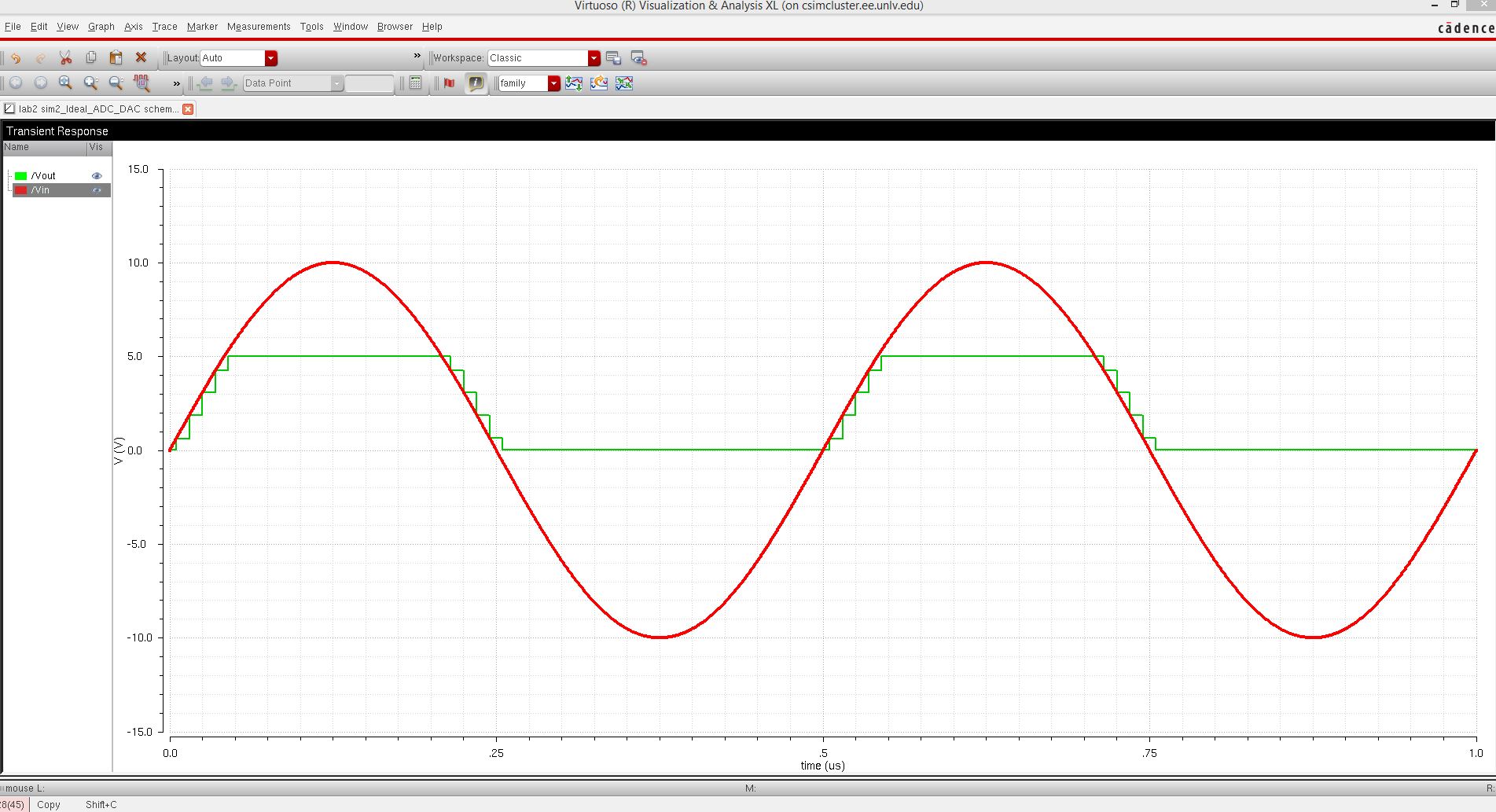Select the zoom-out magnifier tool
1496x812 pixels.
click(116, 83)
